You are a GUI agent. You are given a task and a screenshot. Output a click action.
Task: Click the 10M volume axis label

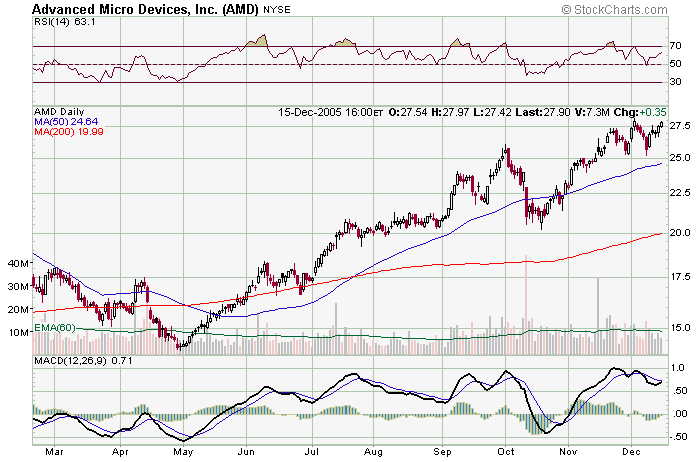click(x=18, y=332)
